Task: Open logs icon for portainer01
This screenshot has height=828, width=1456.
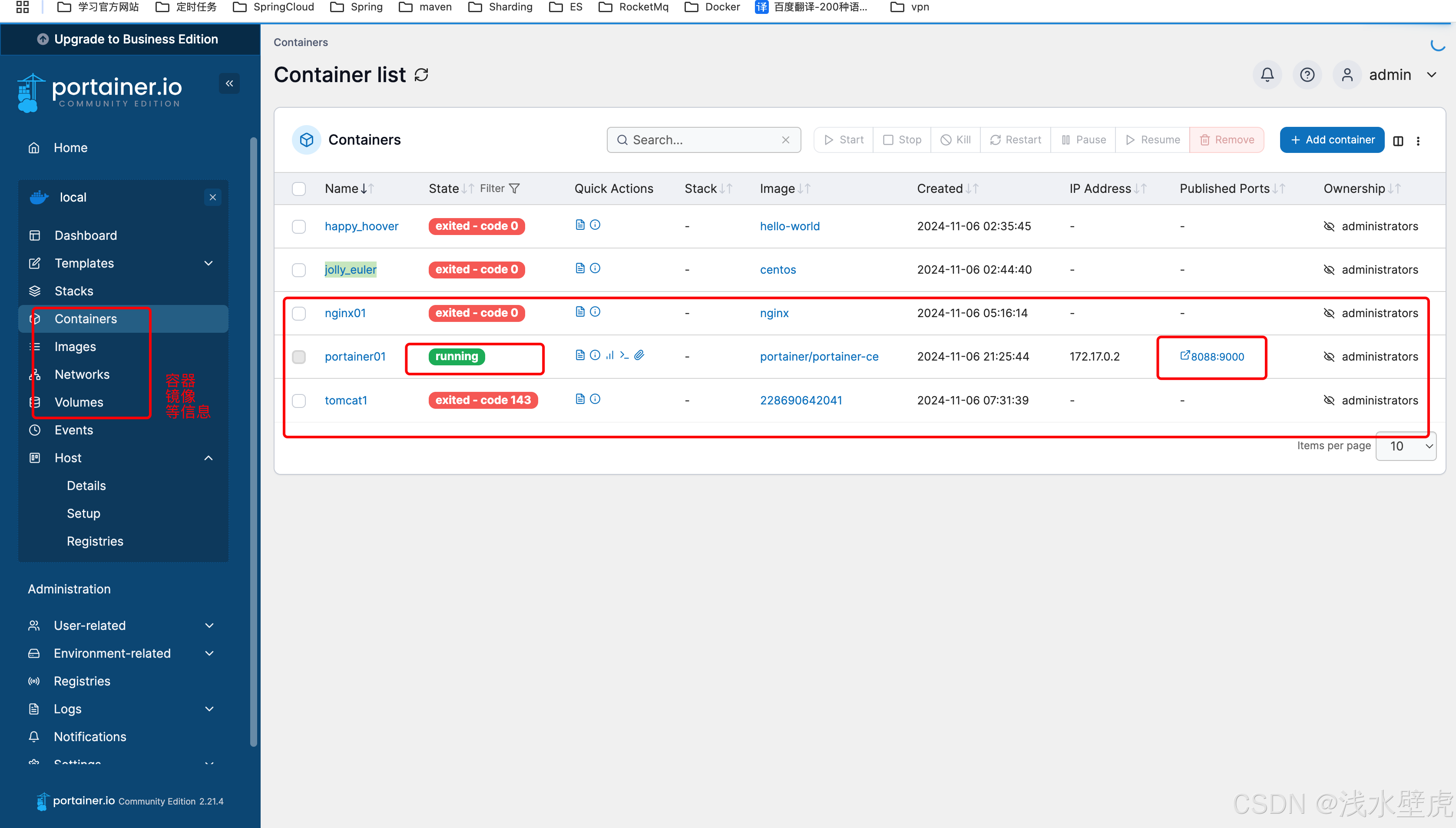Action: pyautogui.click(x=580, y=355)
